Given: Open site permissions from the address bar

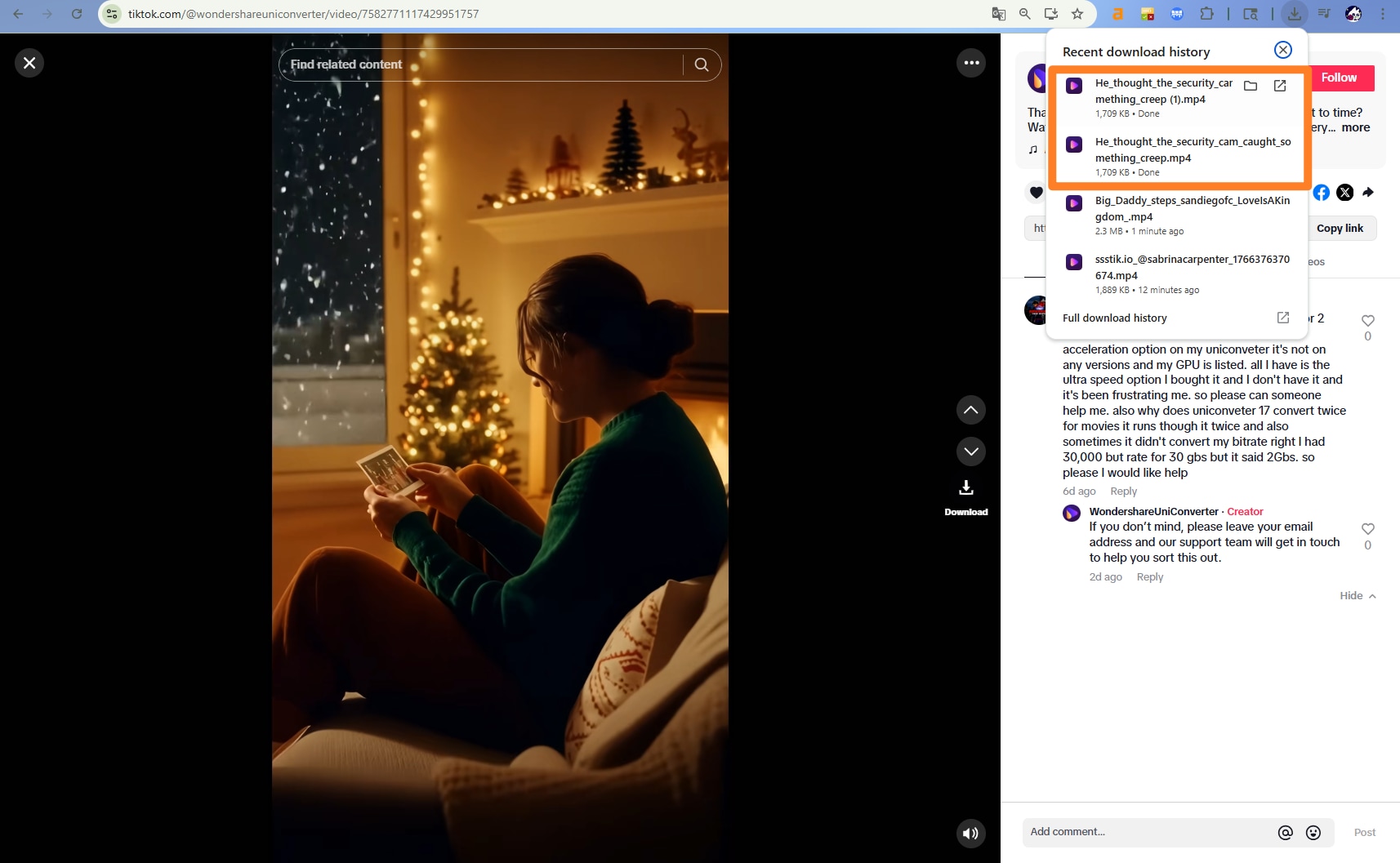Looking at the screenshot, I should [x=110, y=13].
